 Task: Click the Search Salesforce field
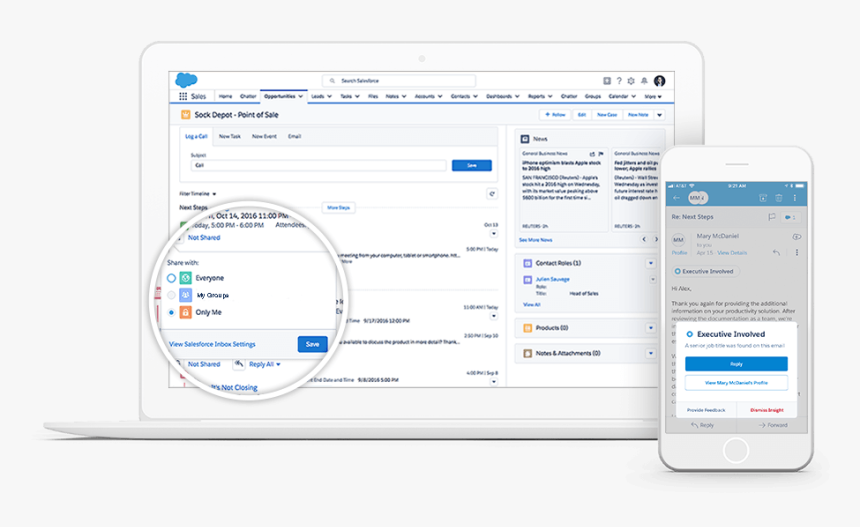[399, 81]
